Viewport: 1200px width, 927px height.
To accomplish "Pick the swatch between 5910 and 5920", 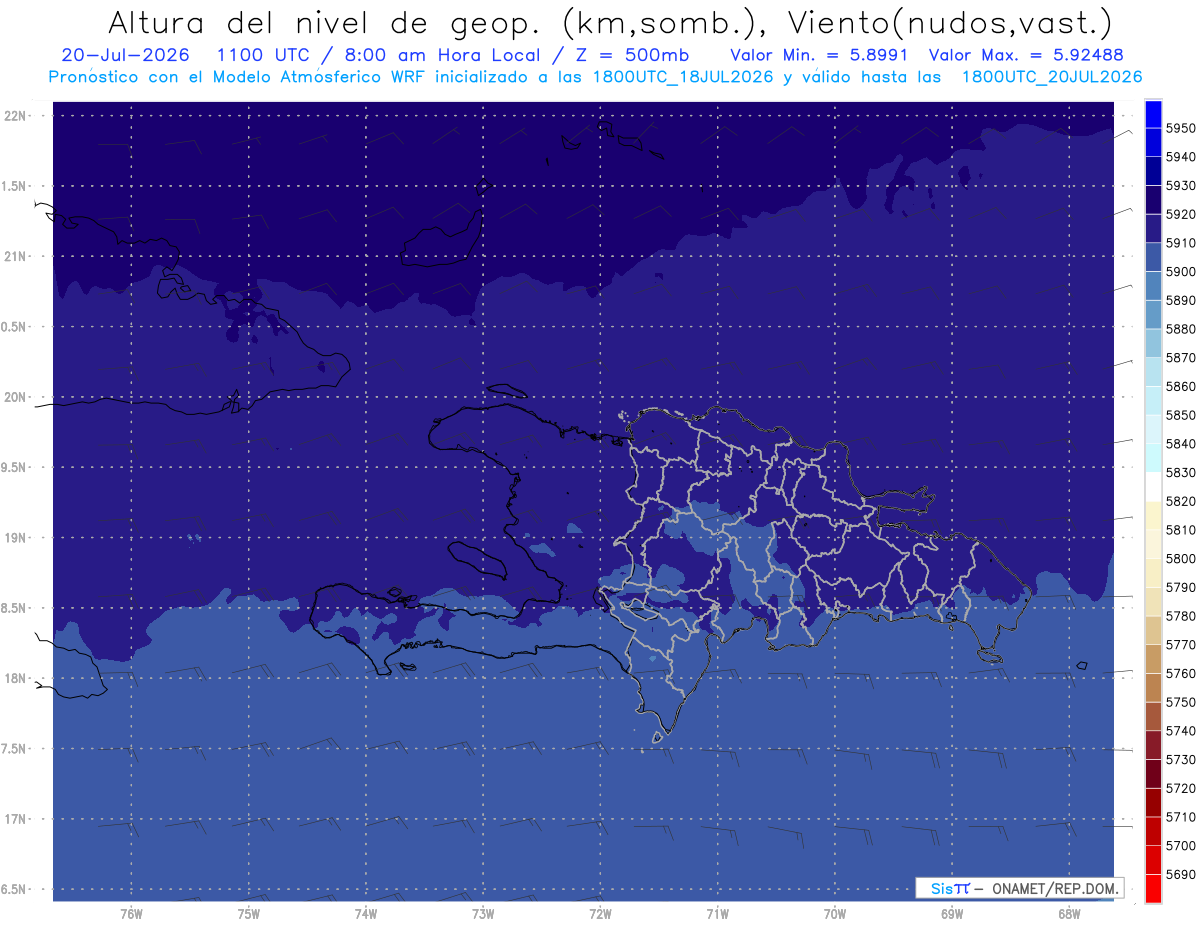I will tap(1153, 228).
